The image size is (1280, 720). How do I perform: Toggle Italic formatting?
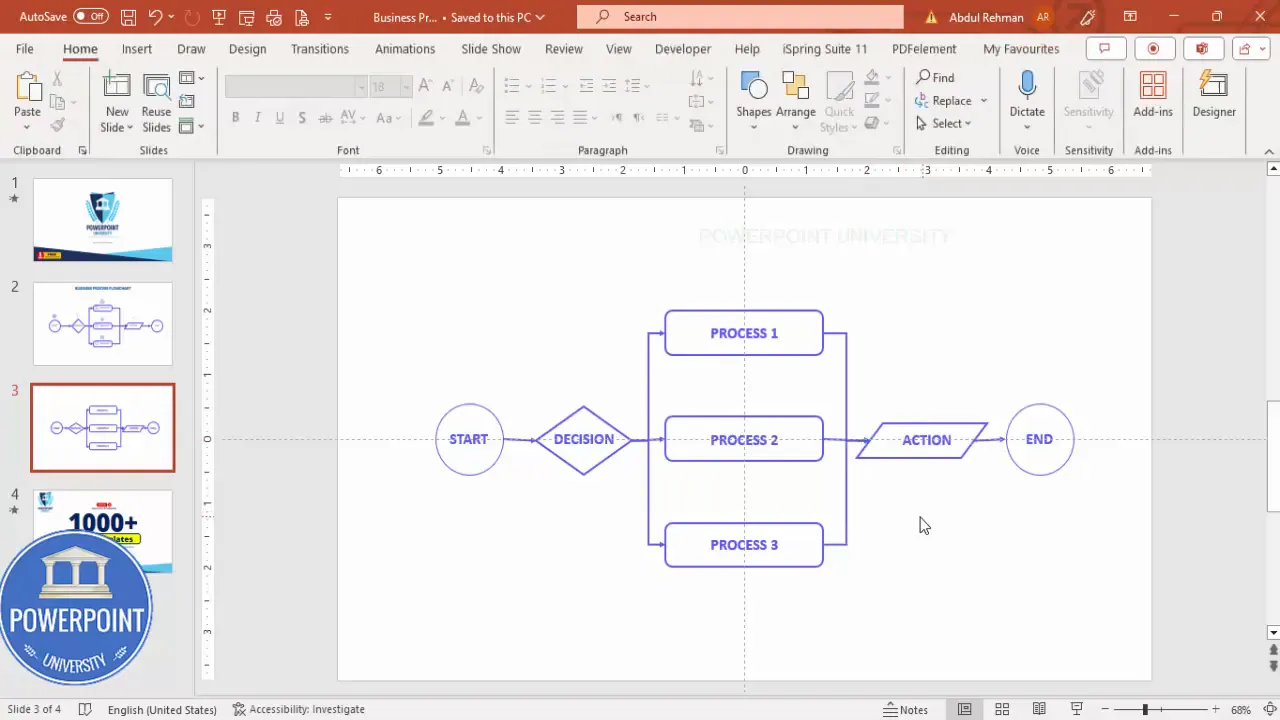tap(257, 118)
